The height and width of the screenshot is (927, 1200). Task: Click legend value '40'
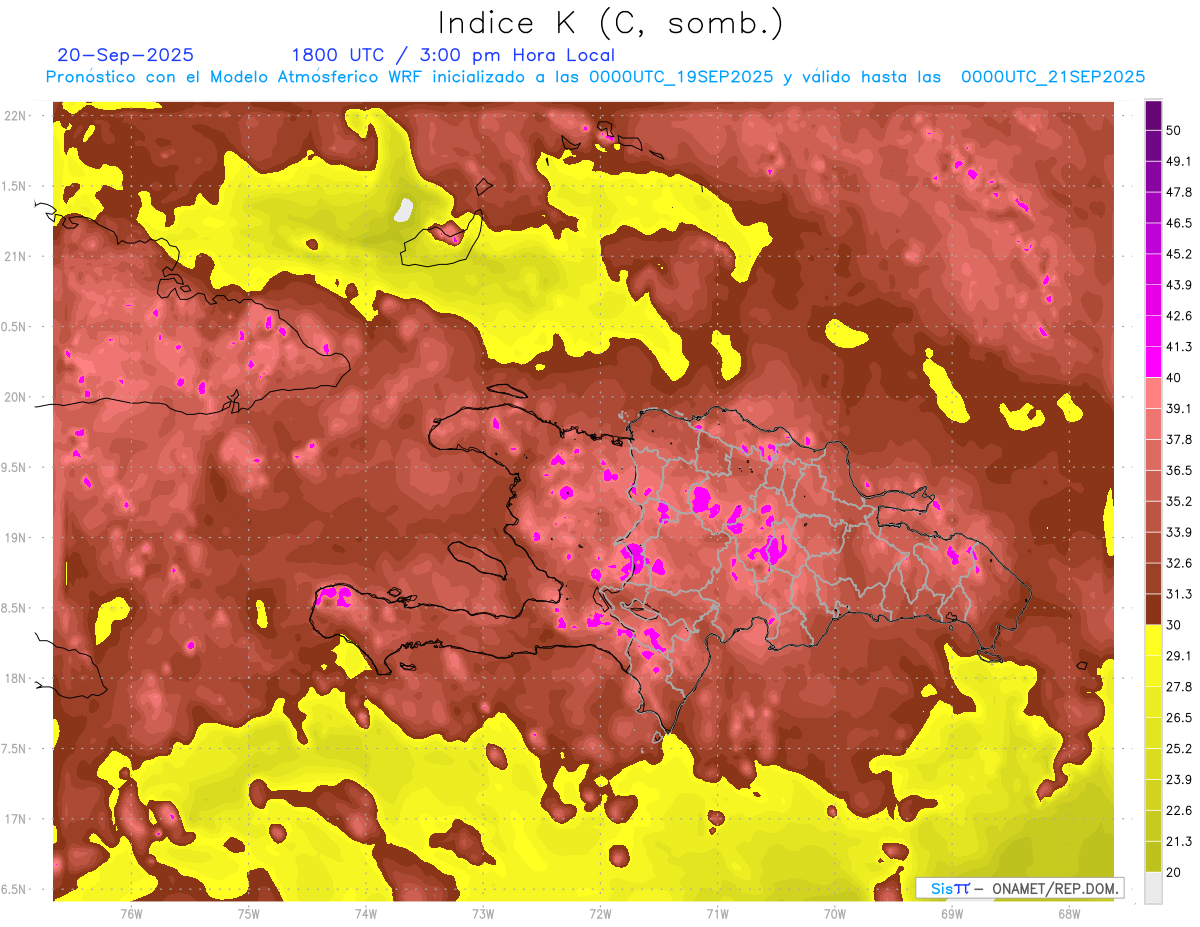pos(1174,377)
